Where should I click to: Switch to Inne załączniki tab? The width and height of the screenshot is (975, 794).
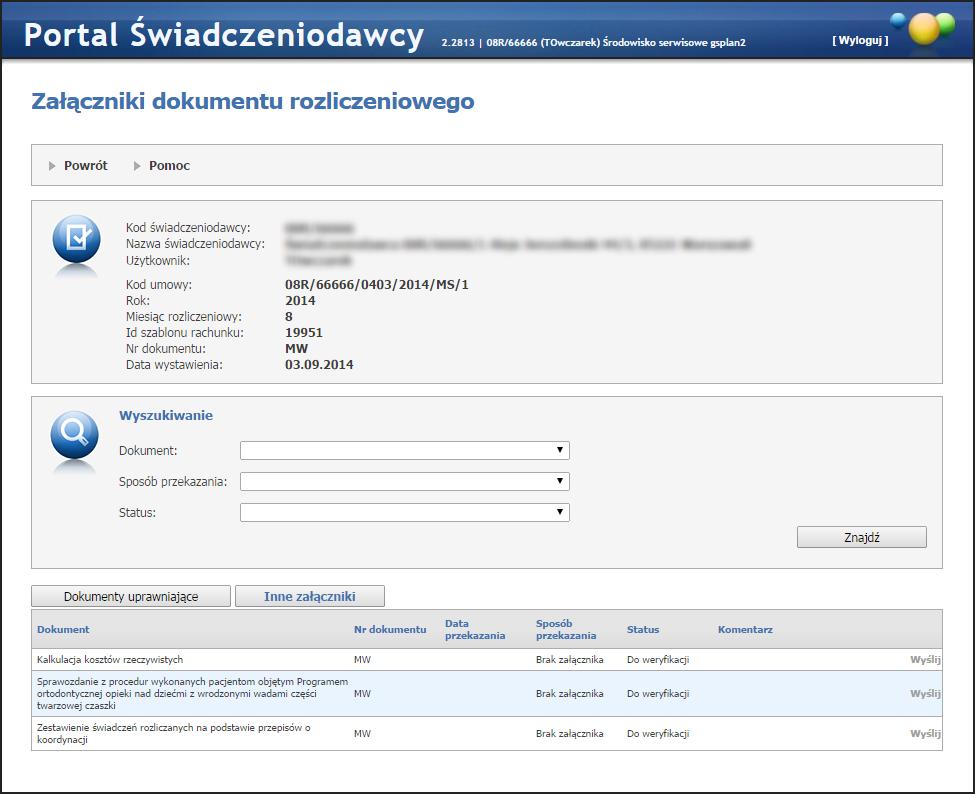point(310,596)
